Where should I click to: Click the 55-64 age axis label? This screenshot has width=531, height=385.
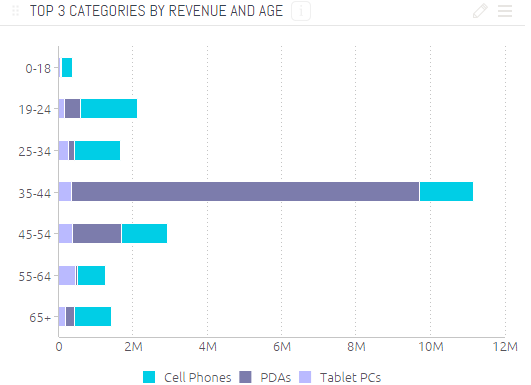point(35,276)
